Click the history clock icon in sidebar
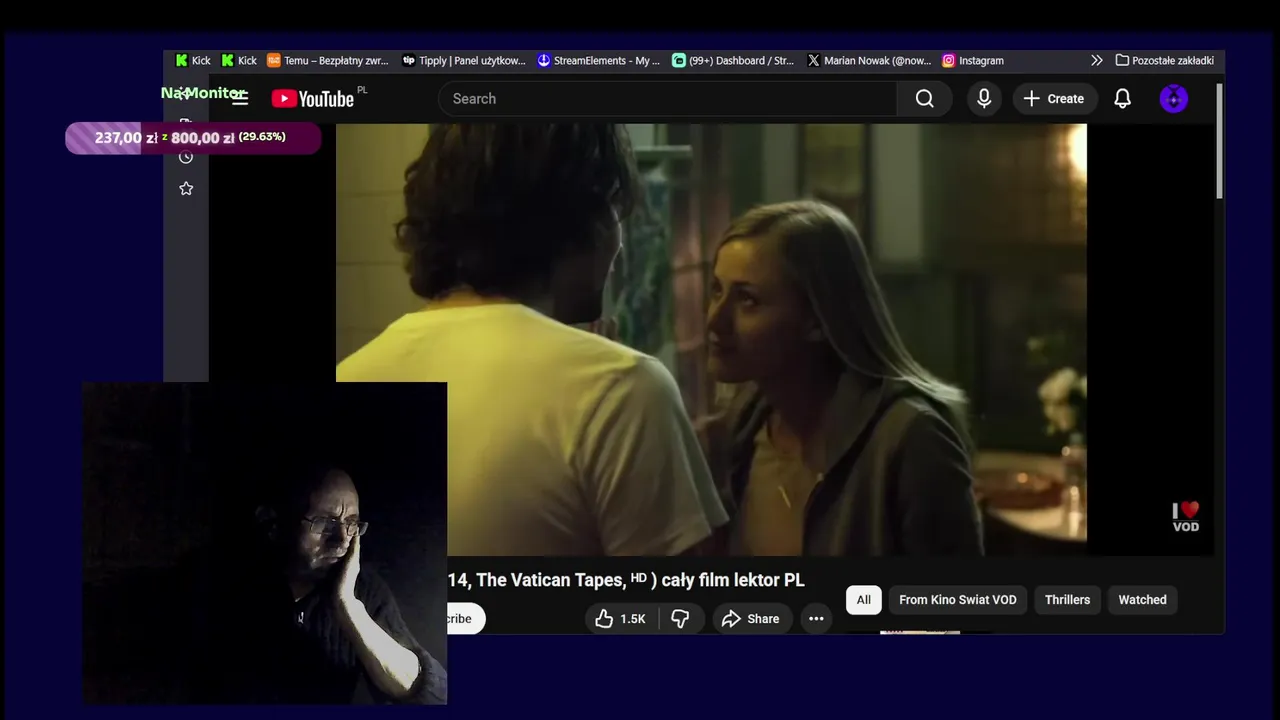 pos(186,157)
